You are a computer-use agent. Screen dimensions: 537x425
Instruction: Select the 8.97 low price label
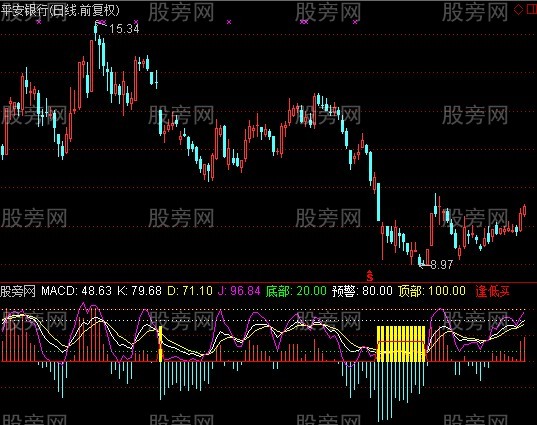pos(441,264)
